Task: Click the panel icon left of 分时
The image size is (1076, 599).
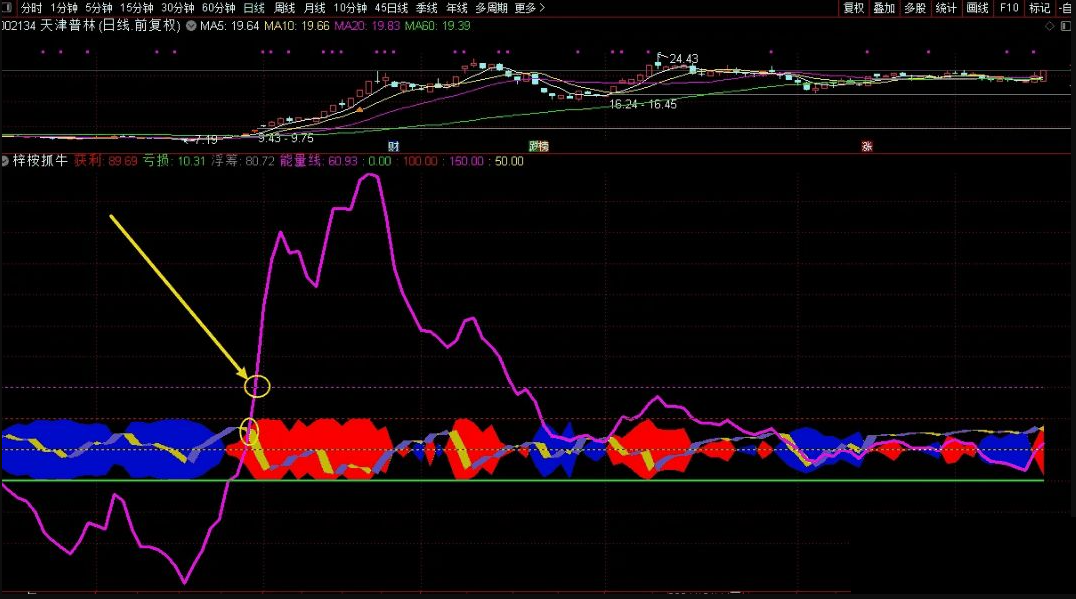Action: (7, 8)
